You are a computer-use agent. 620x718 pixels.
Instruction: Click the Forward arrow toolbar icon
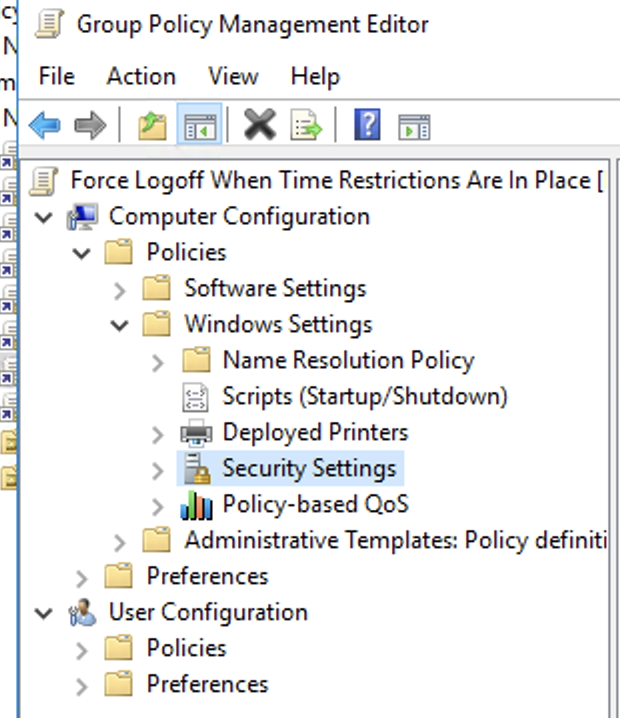click(x=90, y=125)
